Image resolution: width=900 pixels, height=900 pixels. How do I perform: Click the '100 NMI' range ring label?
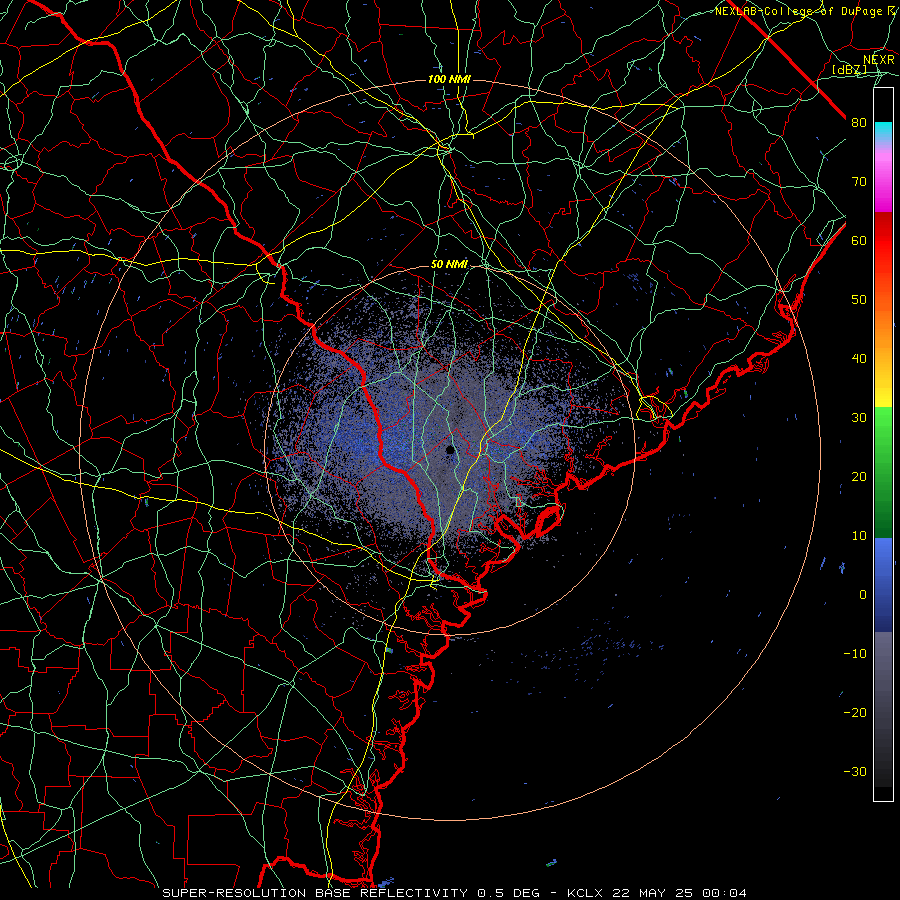coord(449,79)
